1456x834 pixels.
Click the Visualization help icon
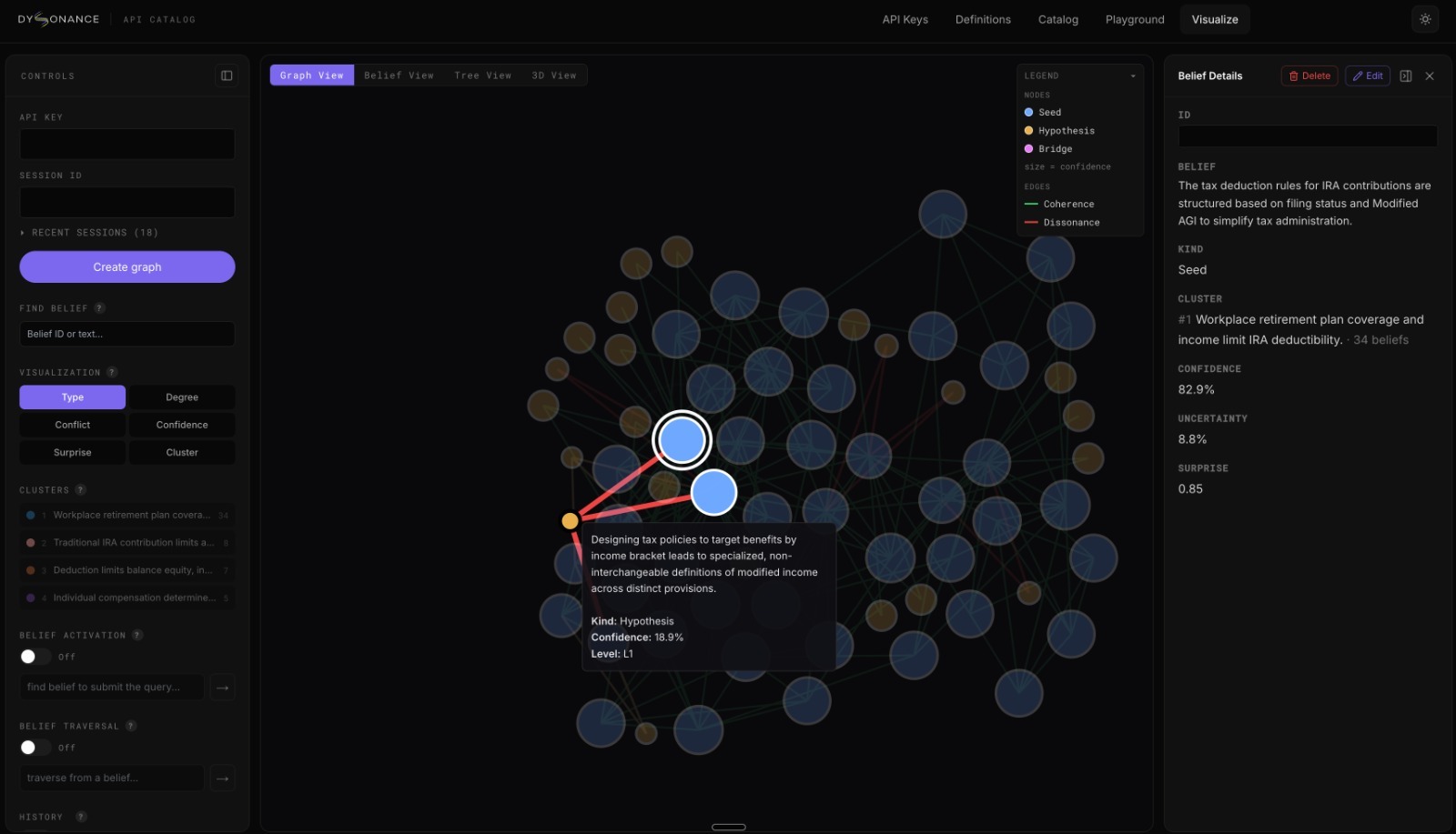[x=112, y=372]
